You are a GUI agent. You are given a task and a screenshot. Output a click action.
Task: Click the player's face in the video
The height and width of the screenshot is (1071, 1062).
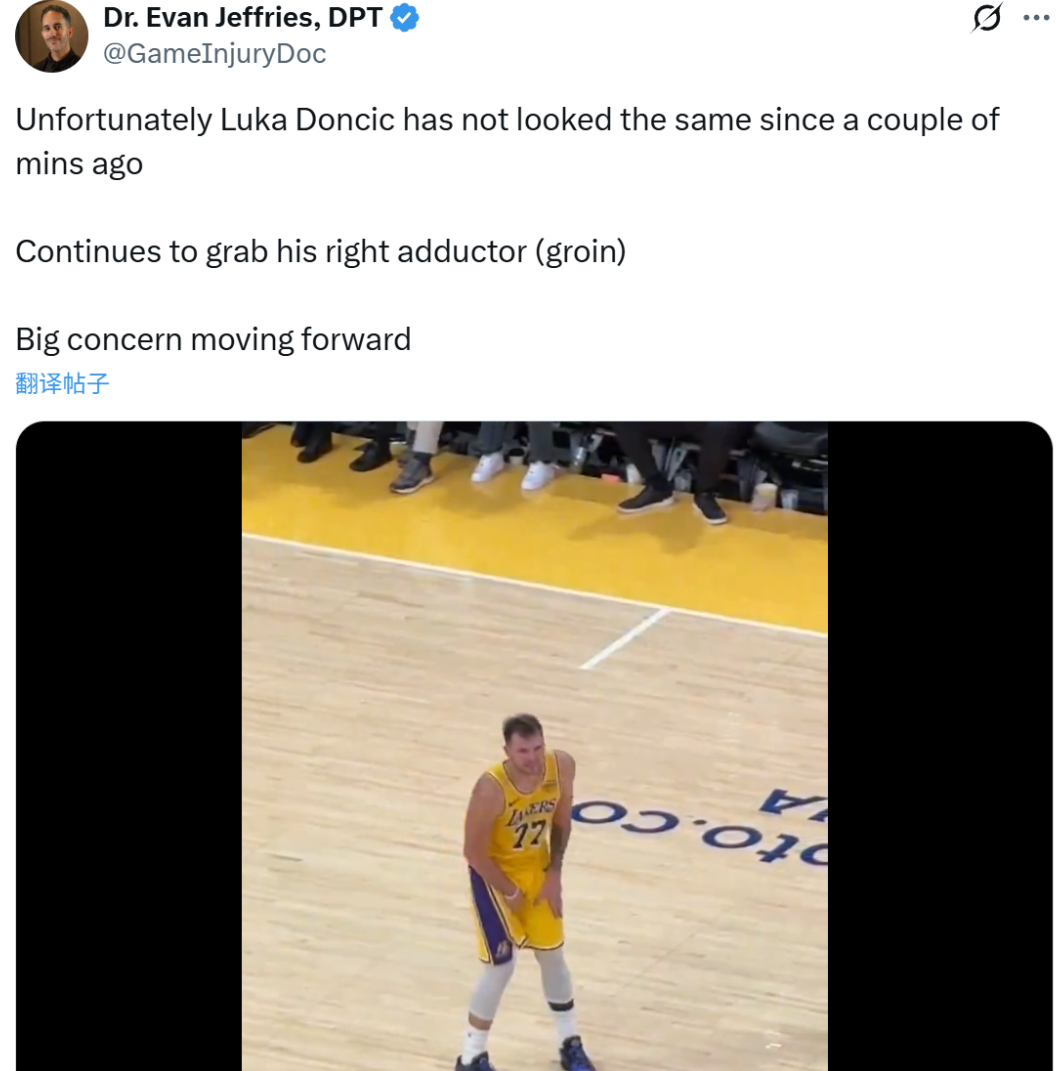click(521, 740)
